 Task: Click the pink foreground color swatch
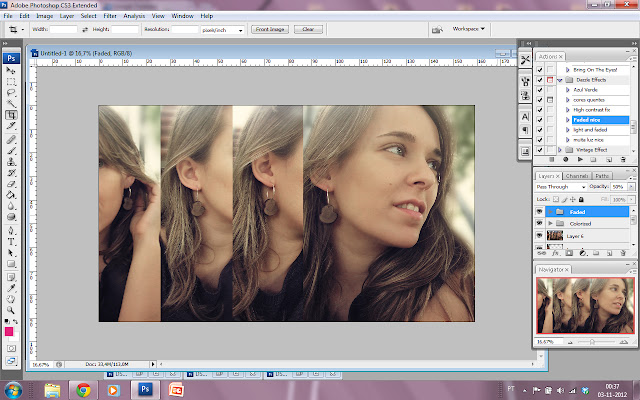coord(10,331)
